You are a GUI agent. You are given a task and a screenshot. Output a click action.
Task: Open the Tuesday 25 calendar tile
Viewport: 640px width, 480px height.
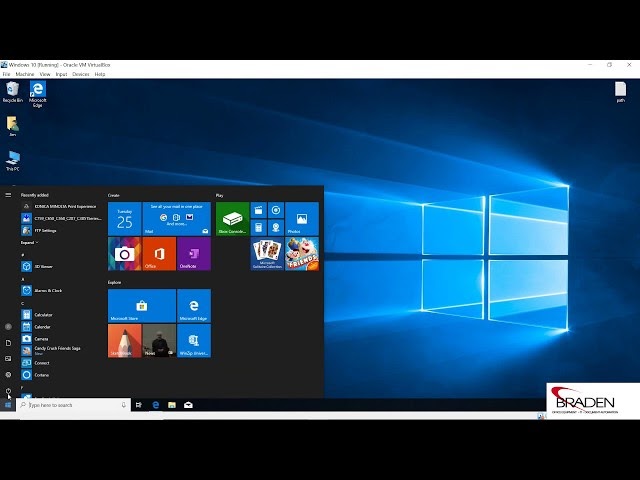(124, 219)
